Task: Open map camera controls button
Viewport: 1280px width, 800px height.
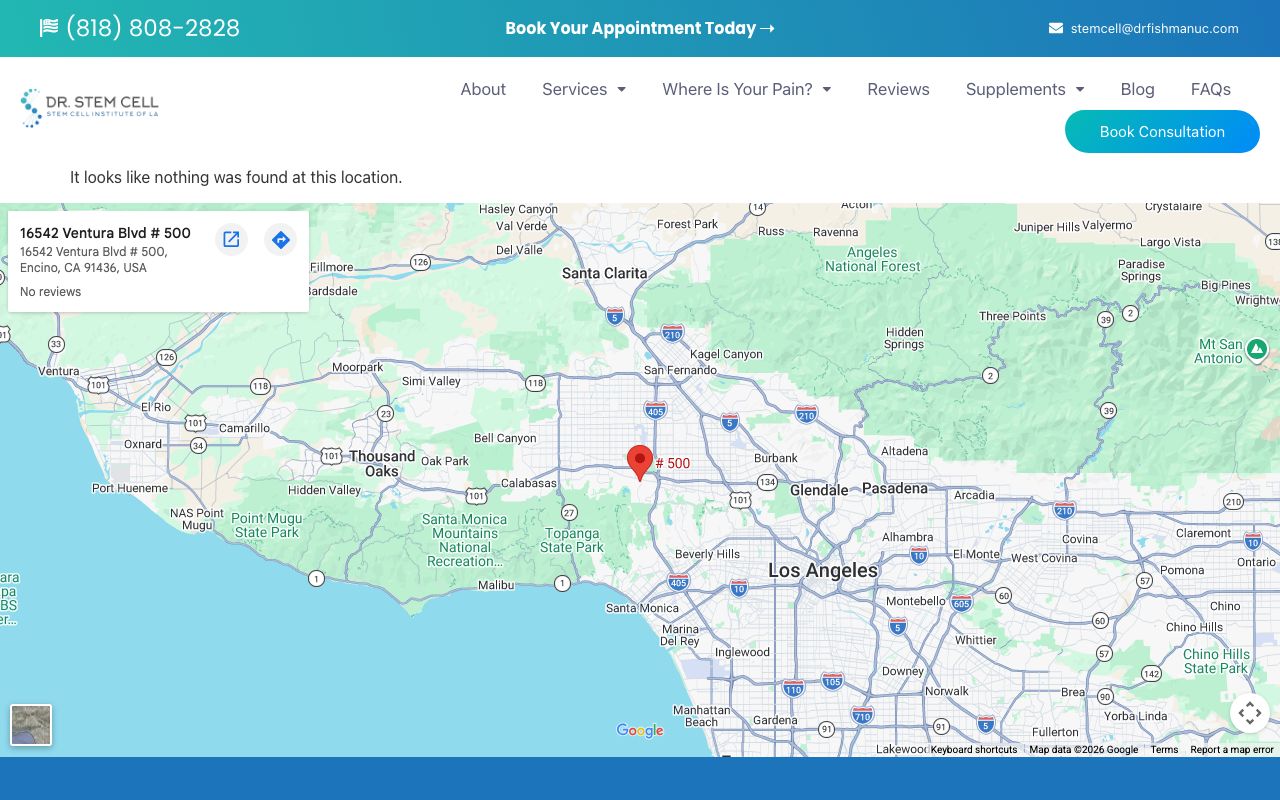Action: coord(1249,713)
